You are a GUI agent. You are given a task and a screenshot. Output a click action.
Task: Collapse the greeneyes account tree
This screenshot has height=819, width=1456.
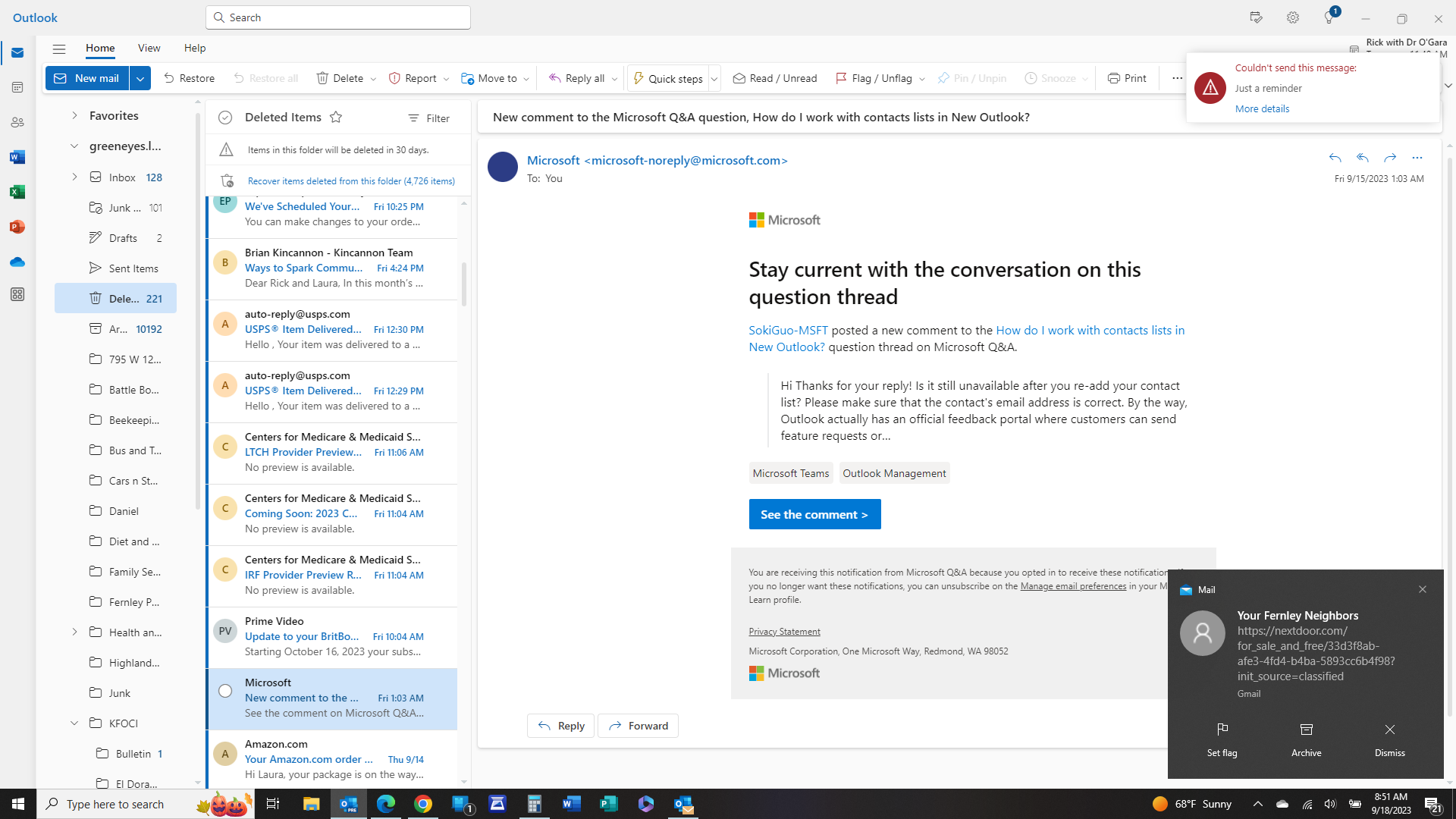click(74, 146)
